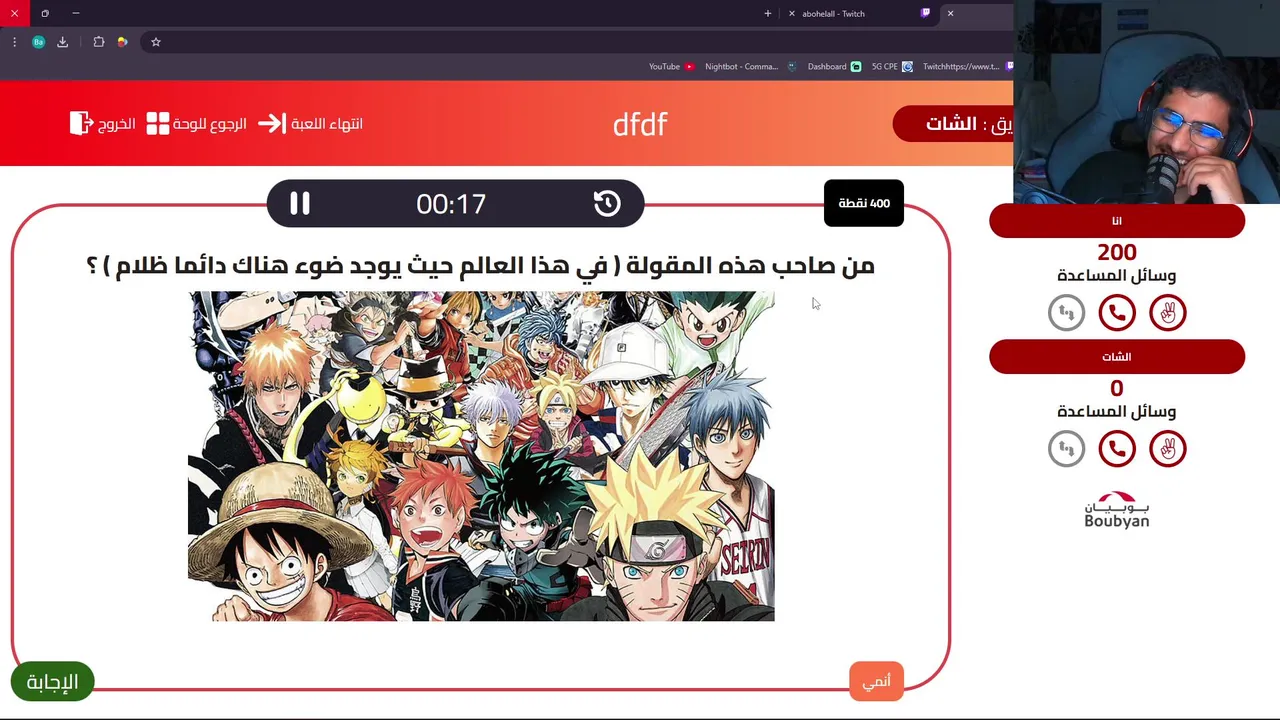
Task: Use the انا team's swap arrows help icon
Action: pos(1066,313)
